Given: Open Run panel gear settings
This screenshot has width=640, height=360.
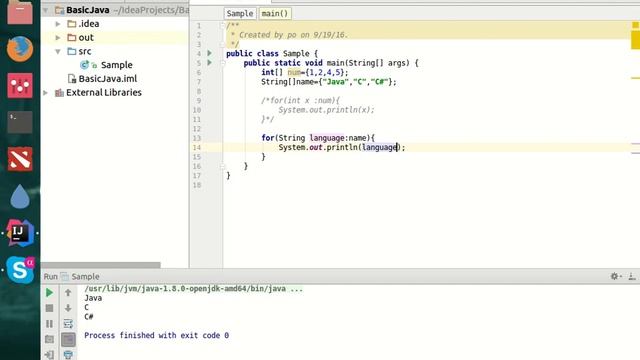Looking at the screenshot, I should point(615,276).
